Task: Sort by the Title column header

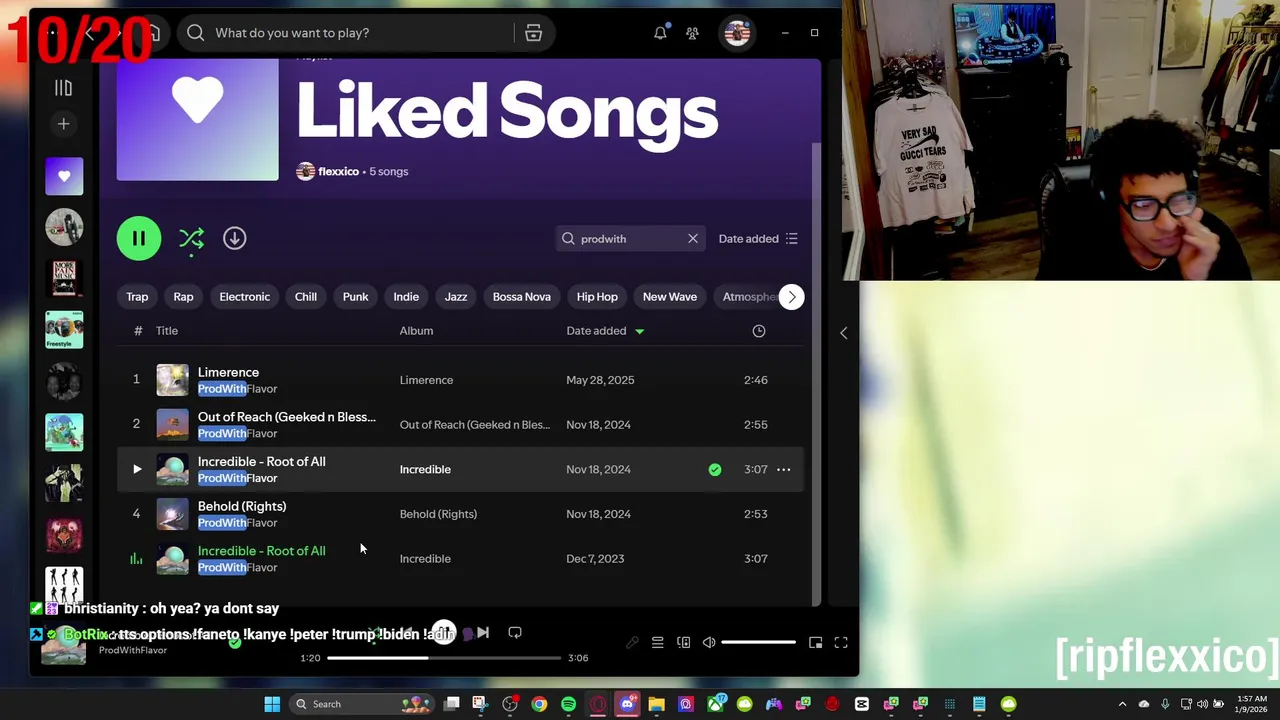Action: pos(166,331)
